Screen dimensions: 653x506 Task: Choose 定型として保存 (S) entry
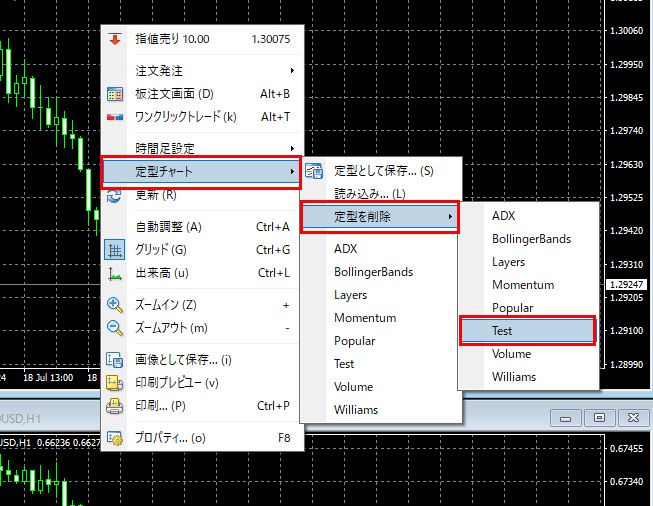(x=381, y=171)
